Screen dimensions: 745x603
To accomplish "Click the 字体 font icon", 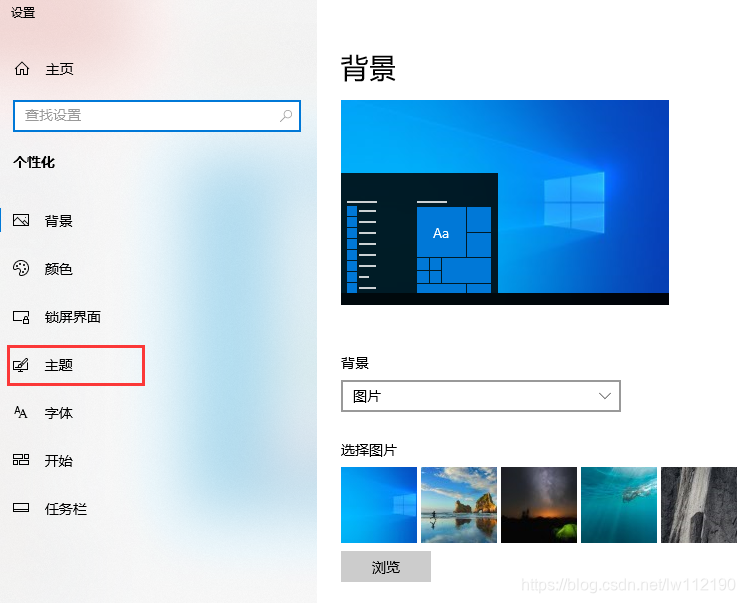I will point(20,412).
